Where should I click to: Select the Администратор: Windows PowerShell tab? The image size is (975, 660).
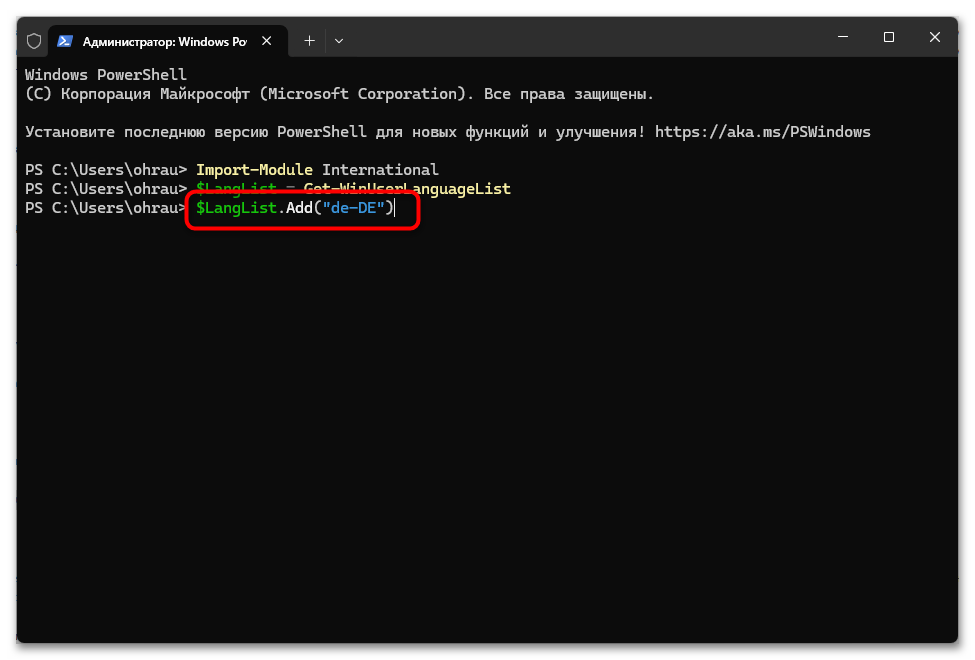coord(168,41)
